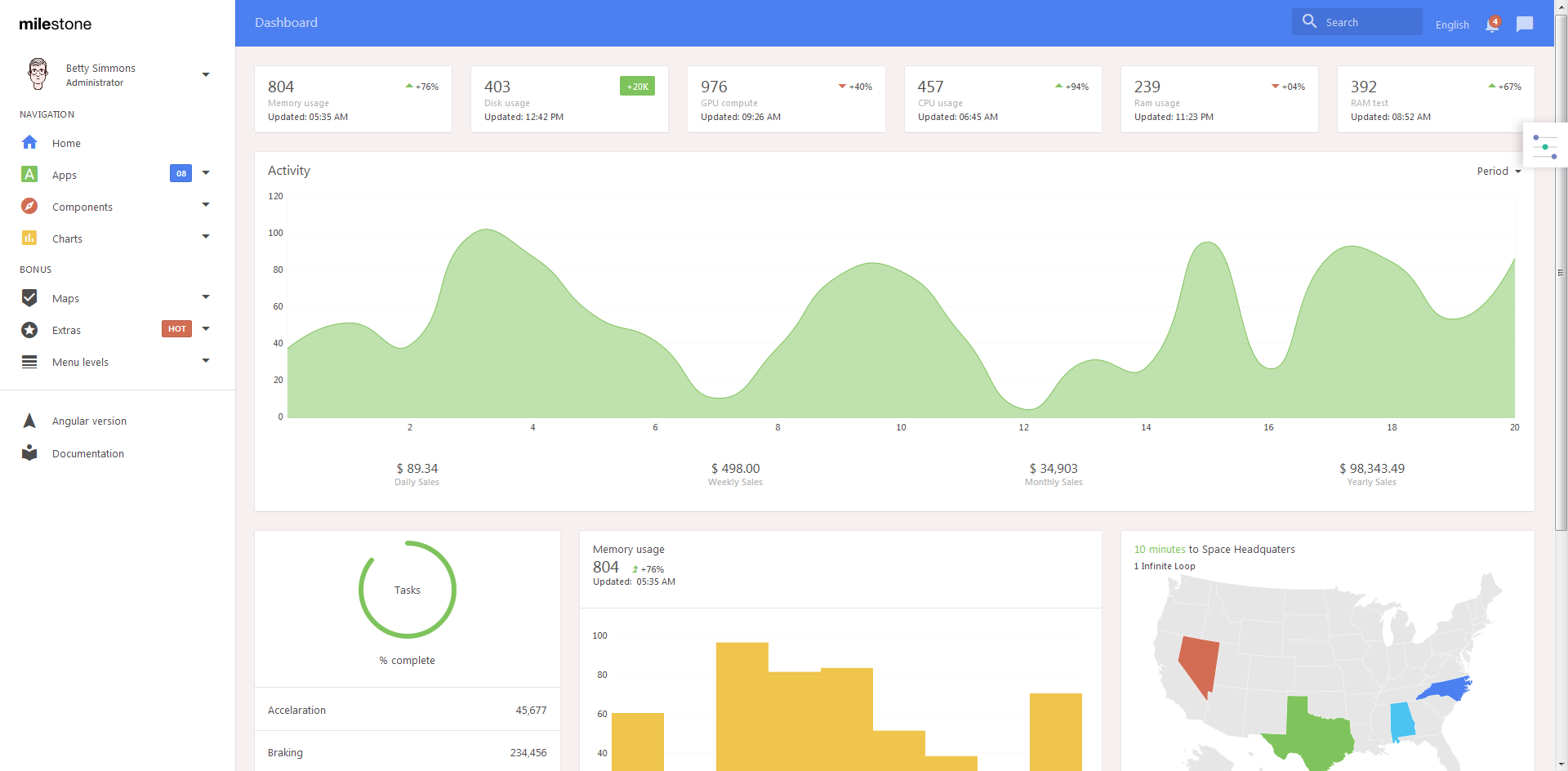1568x771 pixels.
Task: Click the Menu levels lines icon
Action: [29, 362]
